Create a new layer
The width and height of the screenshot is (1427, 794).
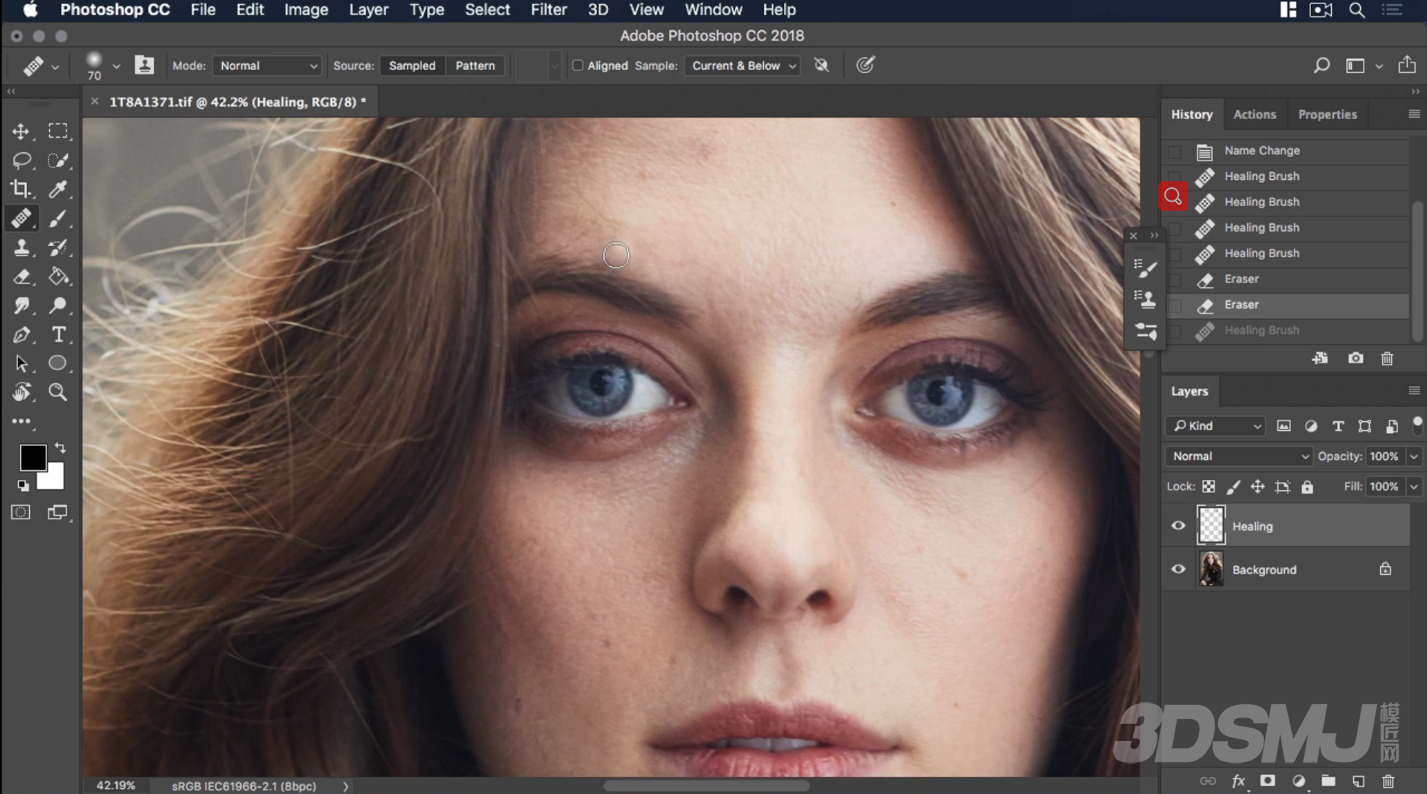[x=1358, y=781]
